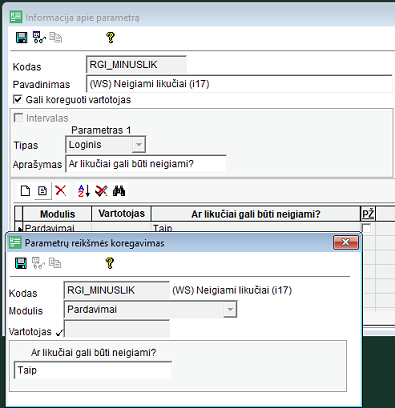Open help in Informacija apie parametrą window
This screenshot has height=408, width=395.
tap(110, 37)
